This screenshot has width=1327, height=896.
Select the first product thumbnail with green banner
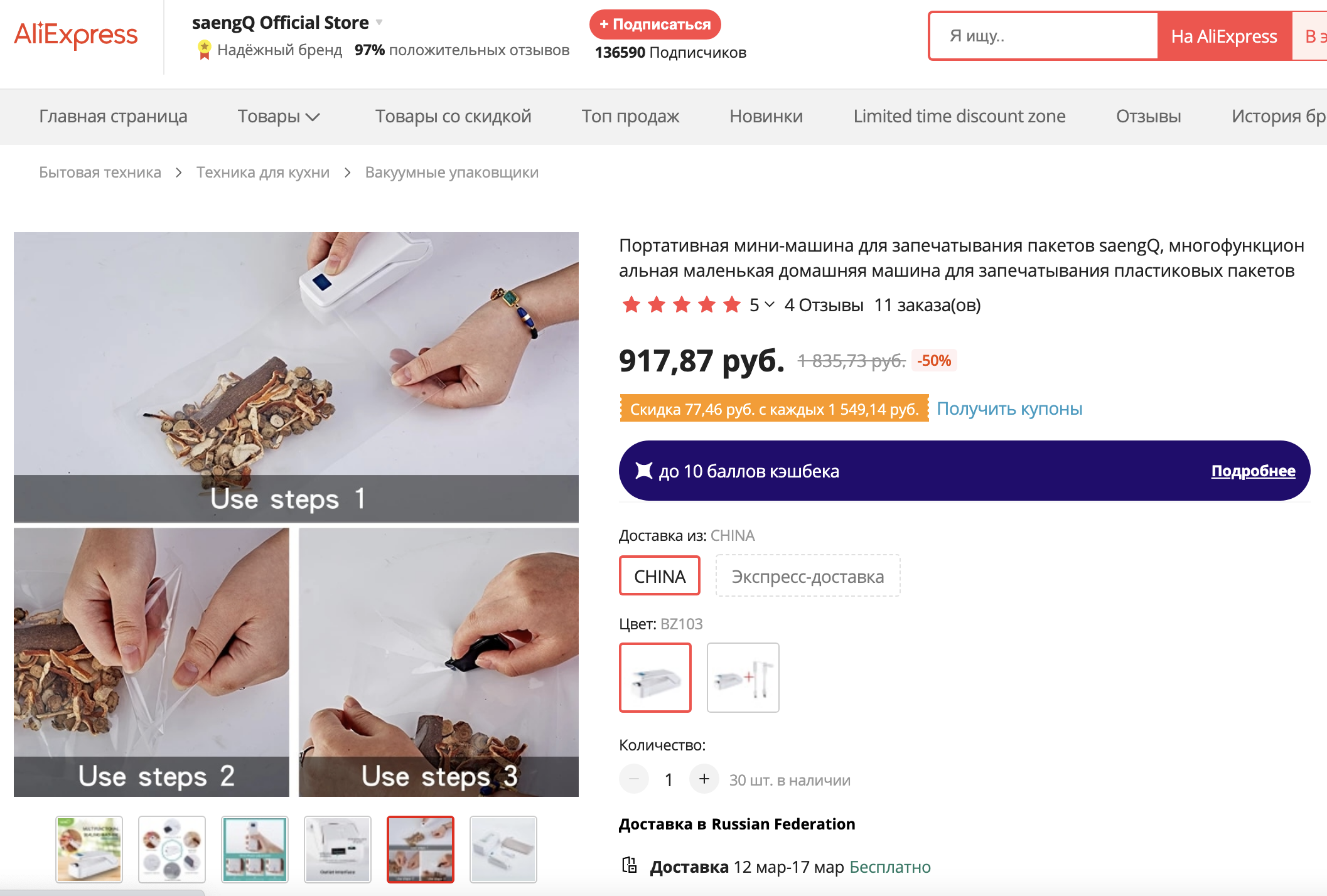[x=89, y=850]
